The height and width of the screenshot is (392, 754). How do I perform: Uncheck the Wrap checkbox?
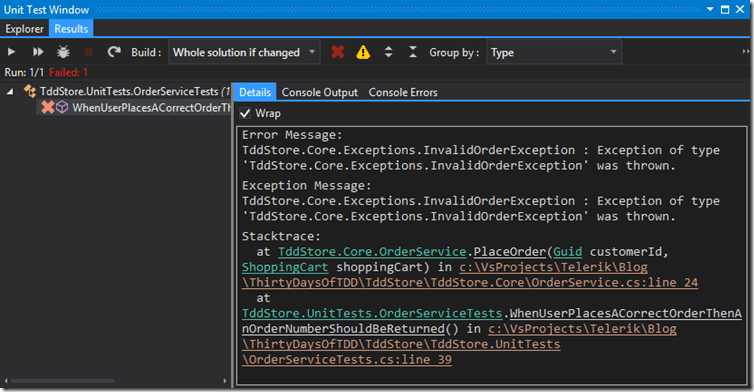tap(245, 114)
